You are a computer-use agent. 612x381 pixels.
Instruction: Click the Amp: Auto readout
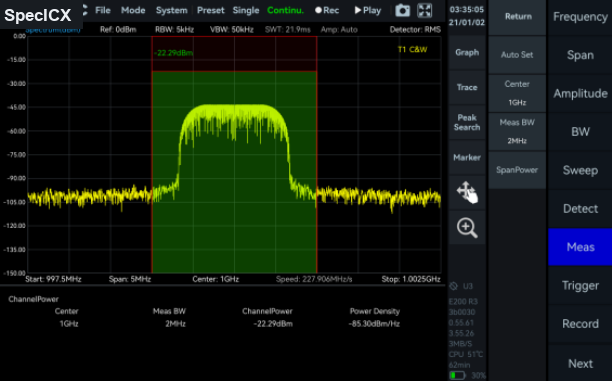(339, 30)
